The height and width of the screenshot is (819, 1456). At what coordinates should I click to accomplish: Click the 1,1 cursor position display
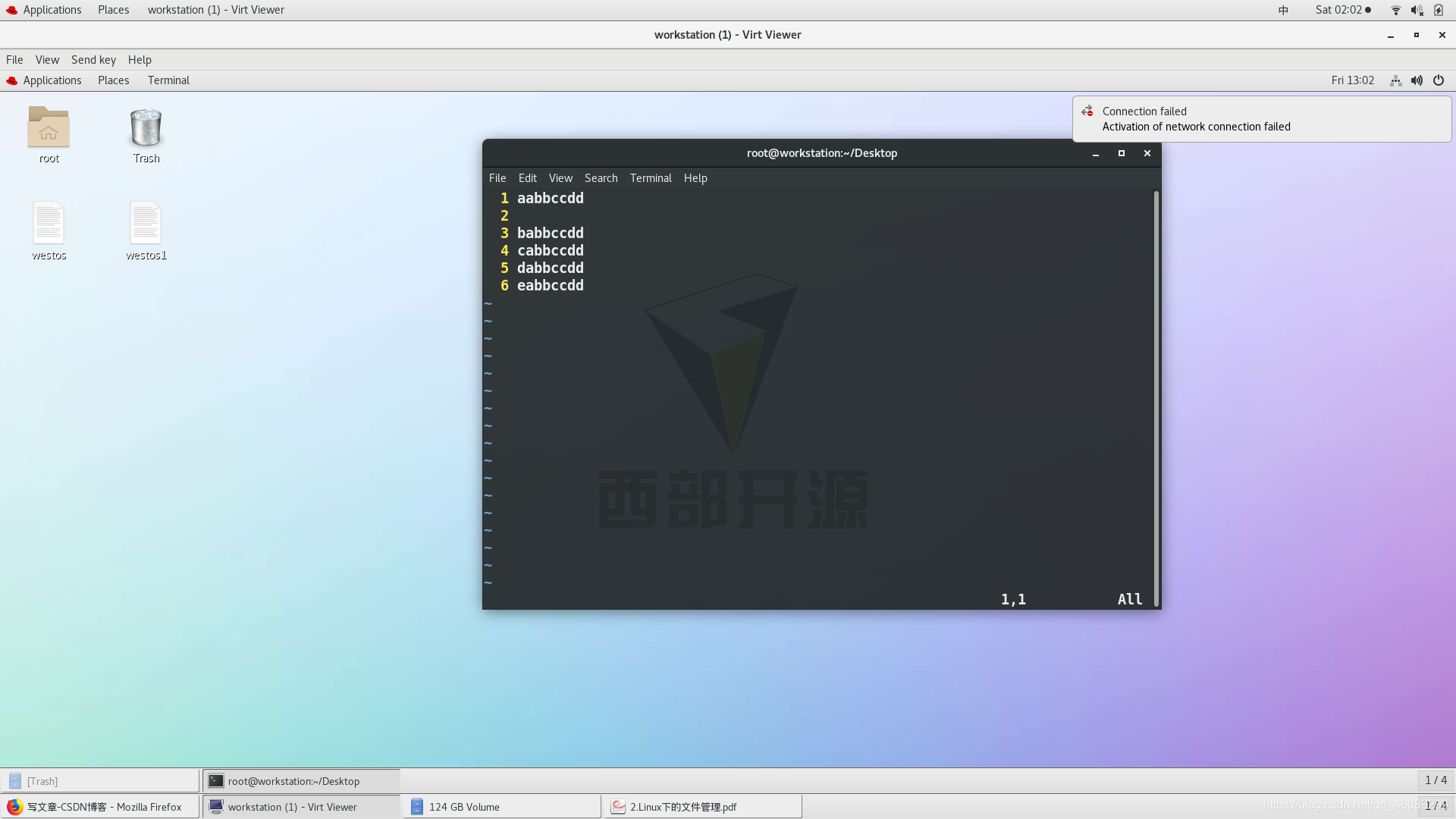point(1013,599)
